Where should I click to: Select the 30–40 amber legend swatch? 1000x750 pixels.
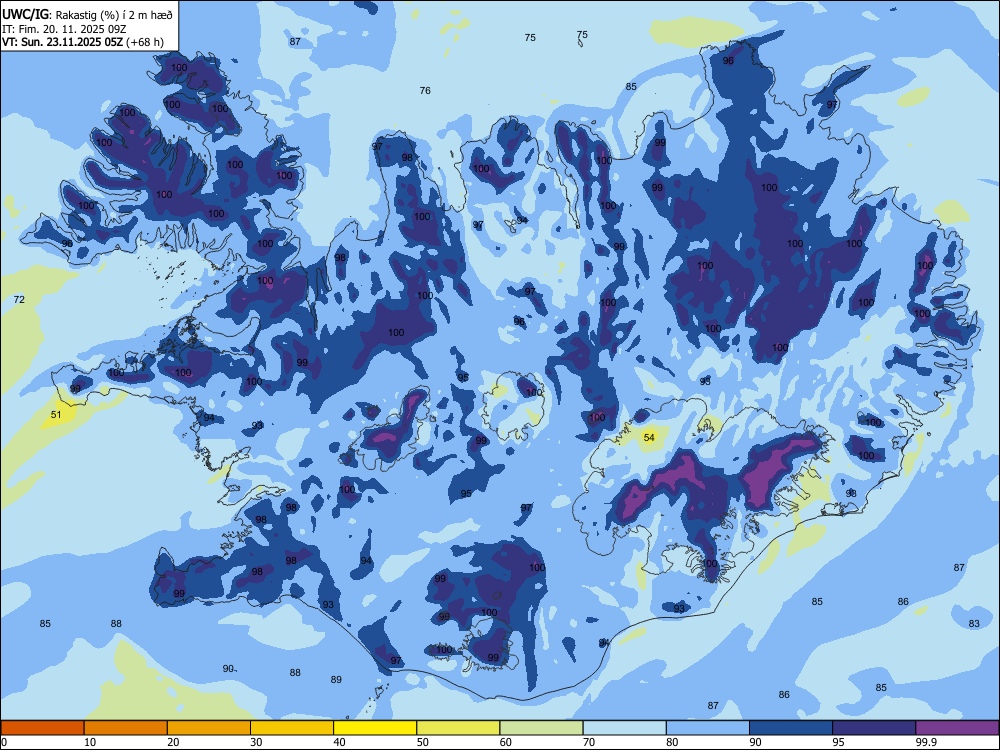(x=292, y=728)
